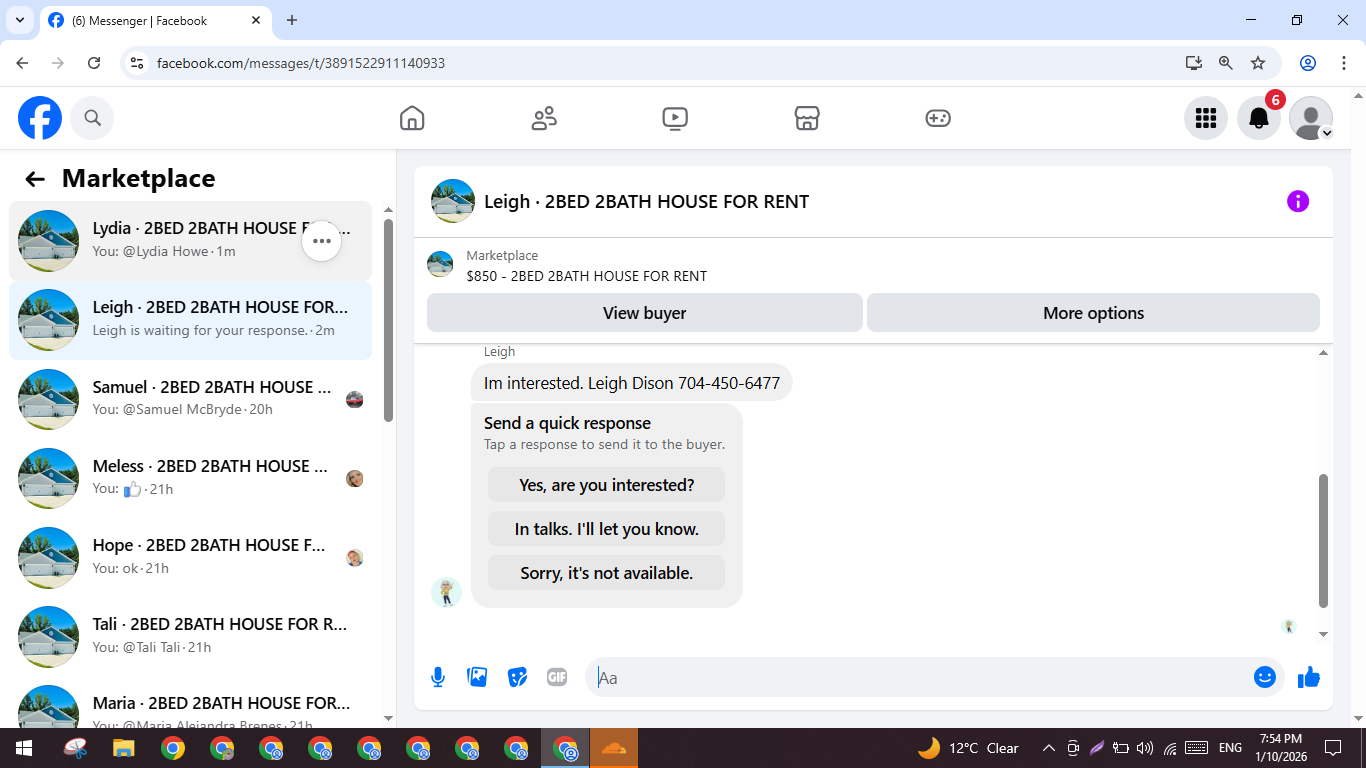Image resolution: width=1366 pixels, height=768 pixels.
Task: Send quick response 'In talks. I'll let you know.'
Action: (x=606, y=529)
